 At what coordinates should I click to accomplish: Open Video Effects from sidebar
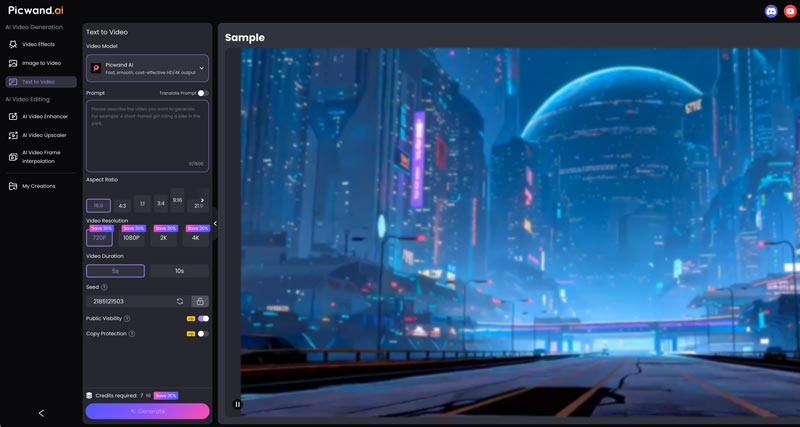(38, 44)
